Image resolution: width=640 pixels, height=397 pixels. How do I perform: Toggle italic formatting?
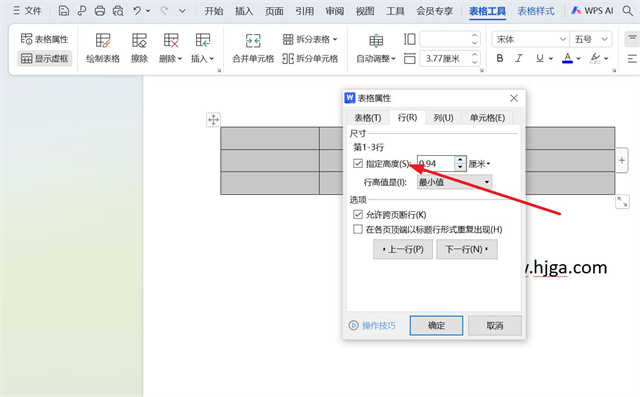(x=519, y=58)
